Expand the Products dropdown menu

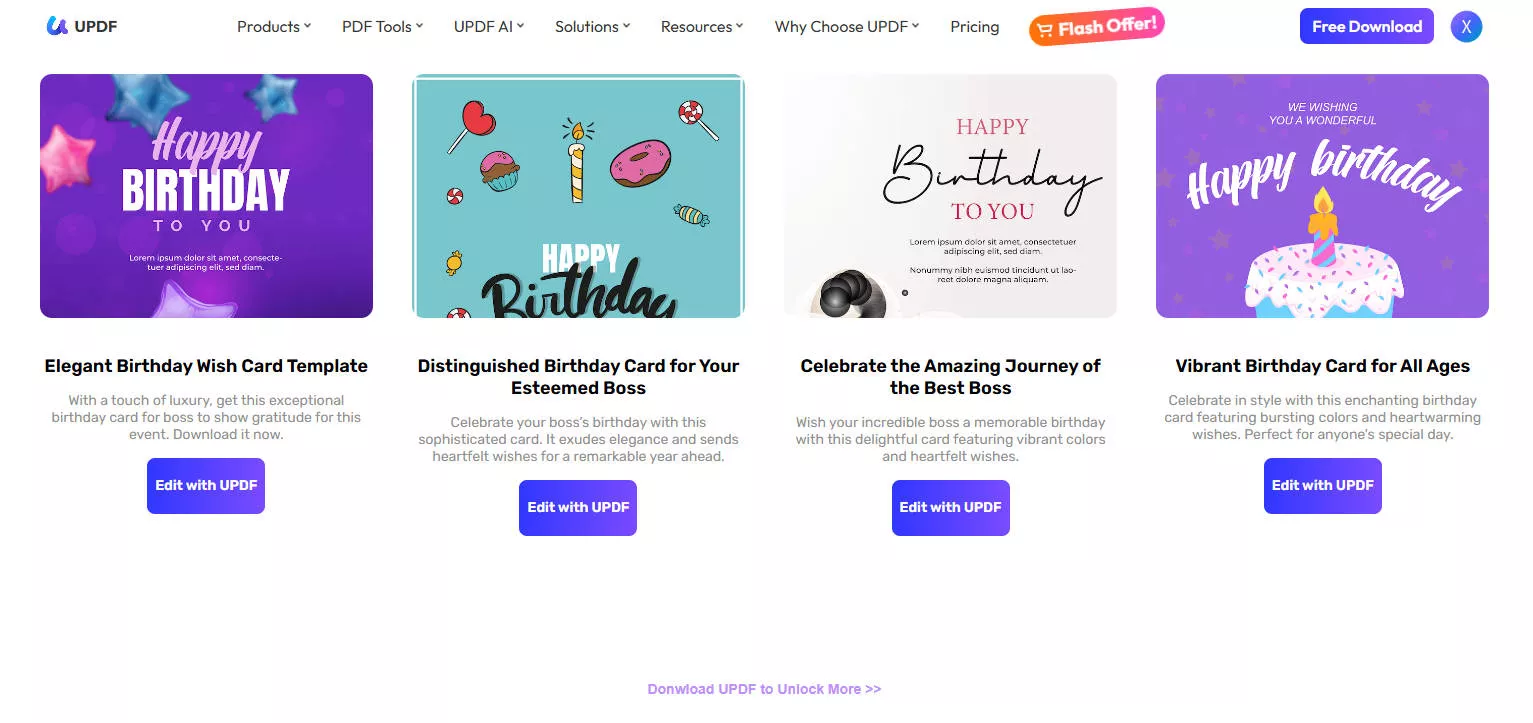click(274, 27)
